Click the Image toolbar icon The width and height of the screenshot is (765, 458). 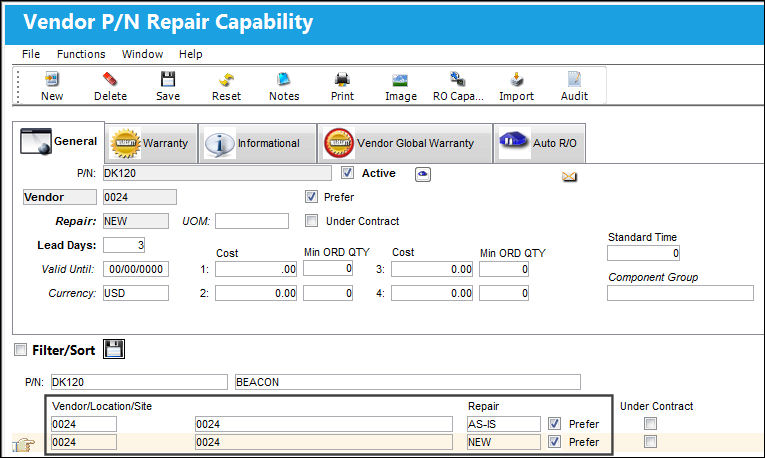(x=400, y=80)
